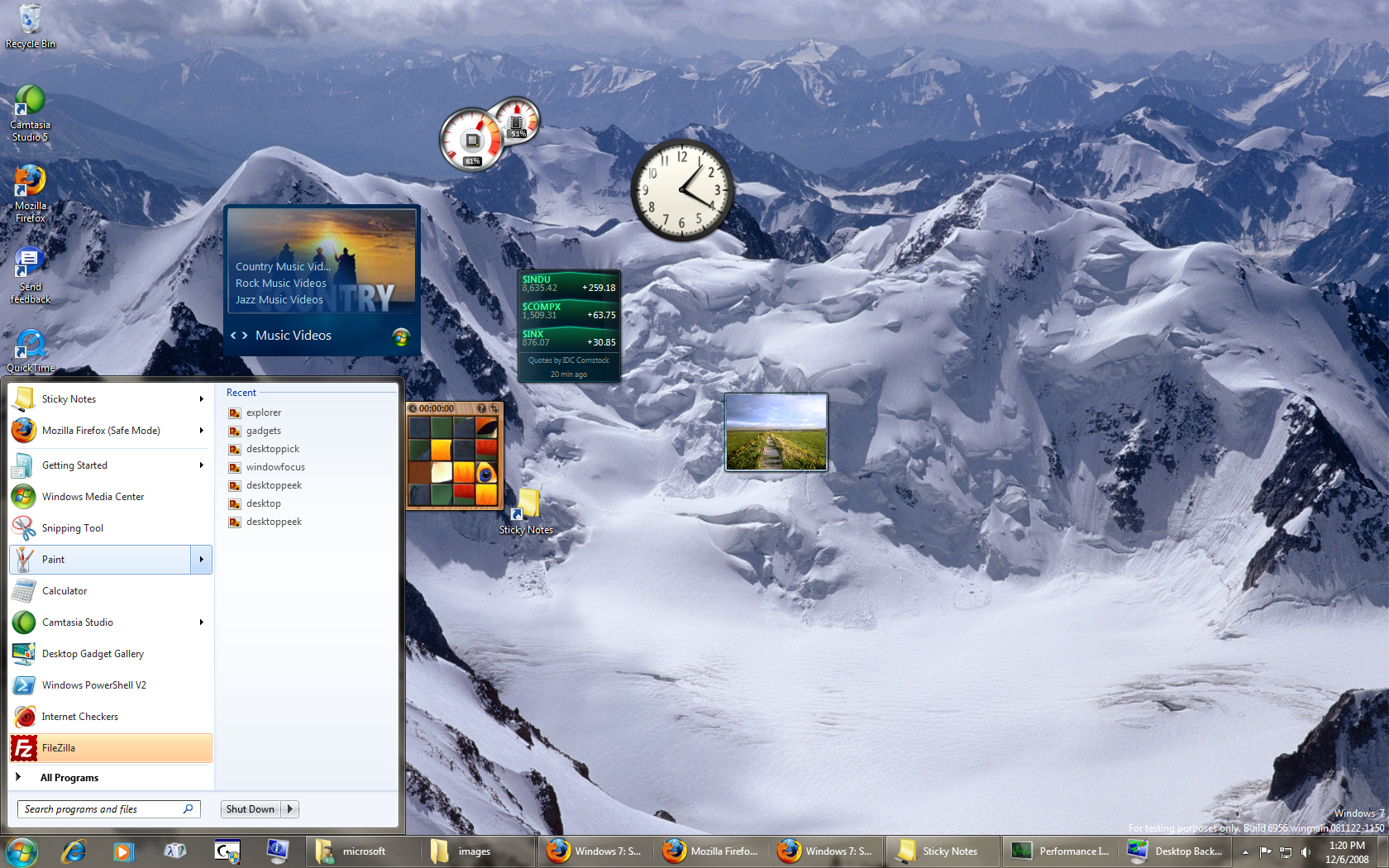Click the picture puzzle gadget timer
Screen dimensions: 1389x868
[x=437, y=408]
